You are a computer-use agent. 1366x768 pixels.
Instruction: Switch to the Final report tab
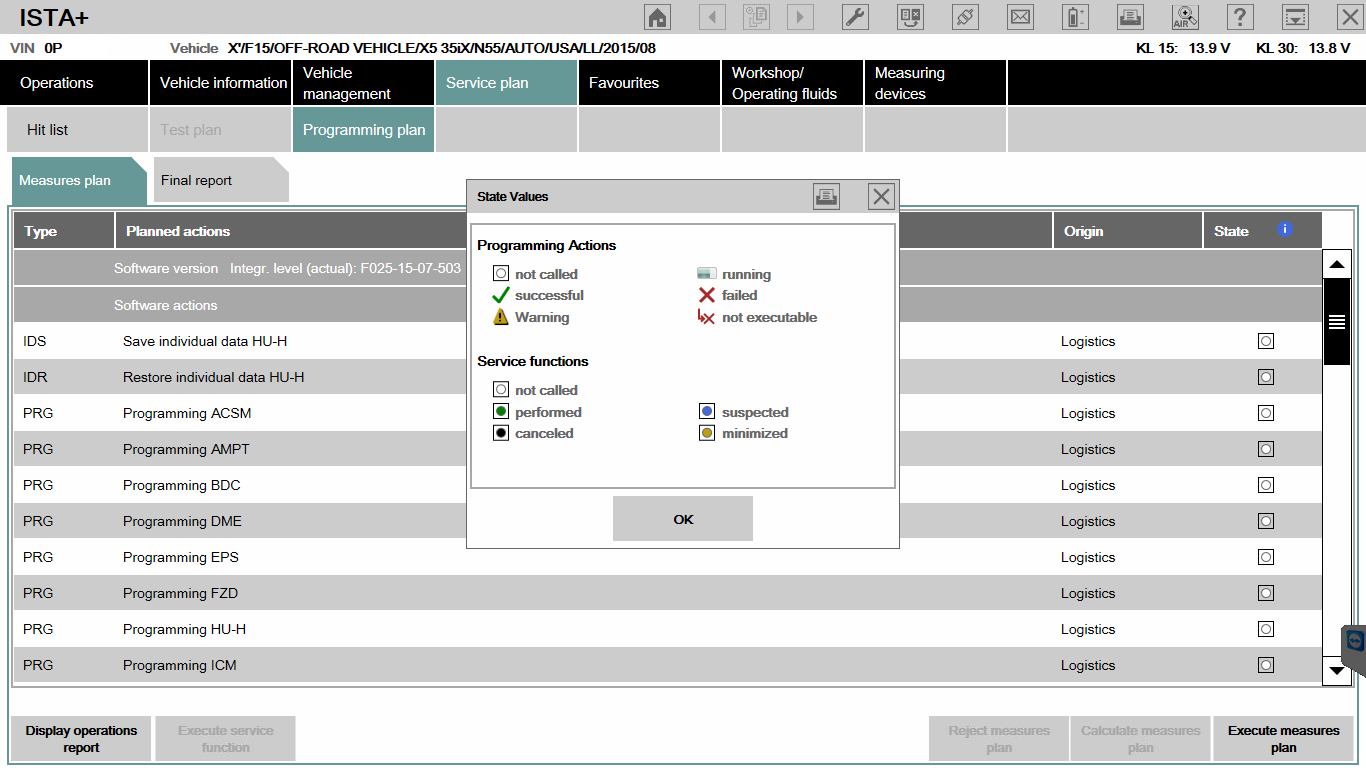[197, 181]
